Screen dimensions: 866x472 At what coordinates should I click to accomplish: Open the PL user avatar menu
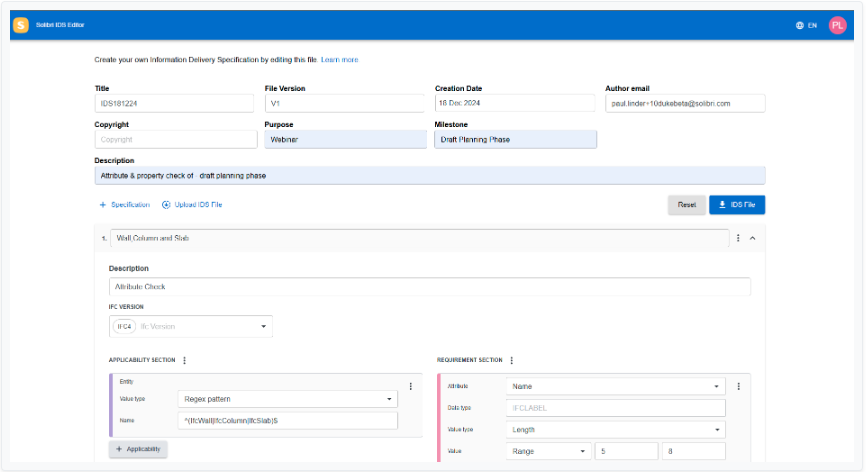coord(837,25)
